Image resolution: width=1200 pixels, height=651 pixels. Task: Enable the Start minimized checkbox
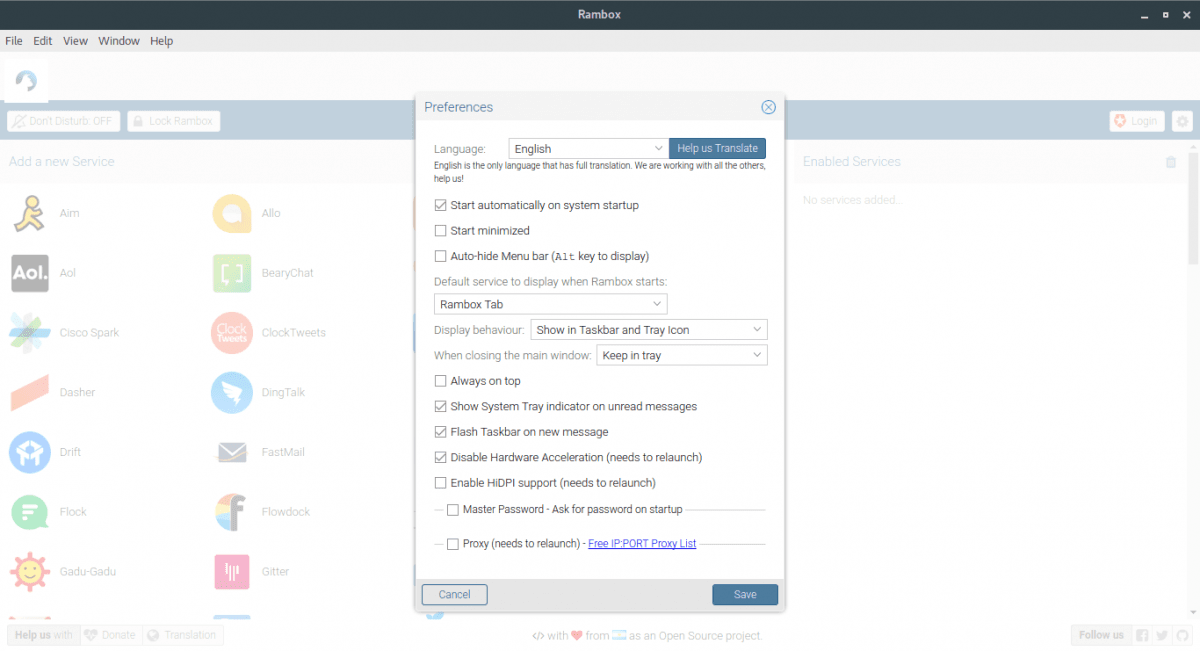441,230
